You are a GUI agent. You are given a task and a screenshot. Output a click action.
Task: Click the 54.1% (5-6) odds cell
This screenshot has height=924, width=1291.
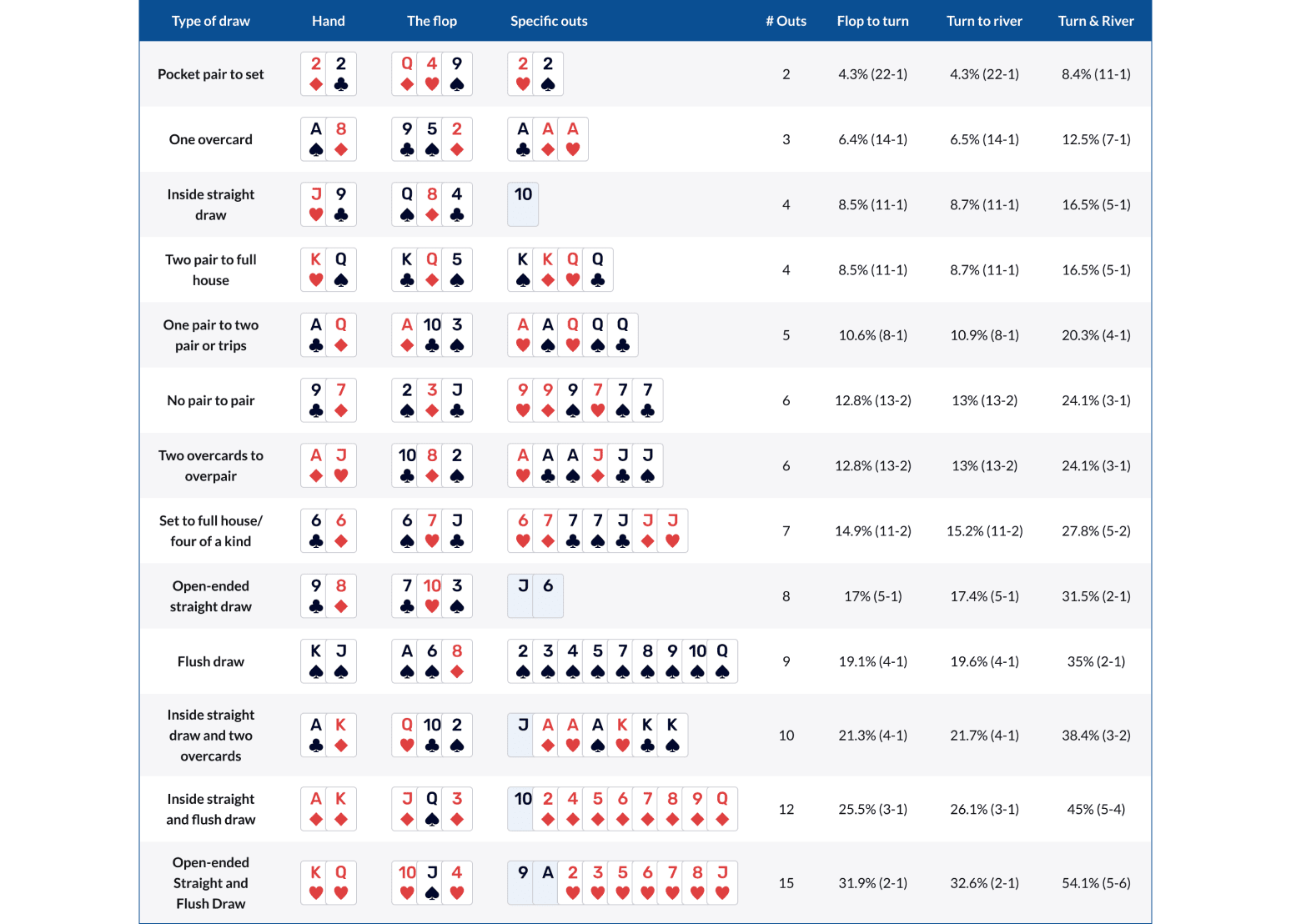click(1096, 882)
